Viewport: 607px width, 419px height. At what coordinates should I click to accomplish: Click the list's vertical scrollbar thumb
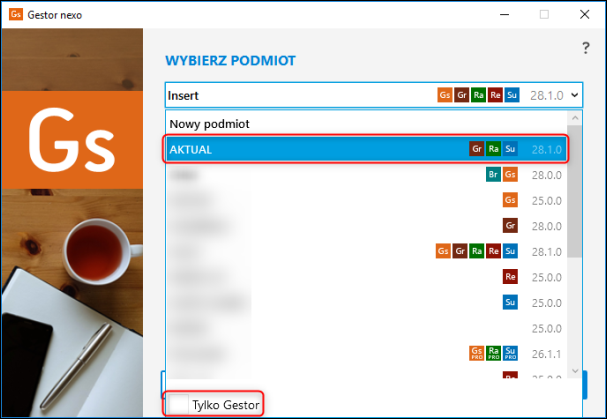point(575,191)
